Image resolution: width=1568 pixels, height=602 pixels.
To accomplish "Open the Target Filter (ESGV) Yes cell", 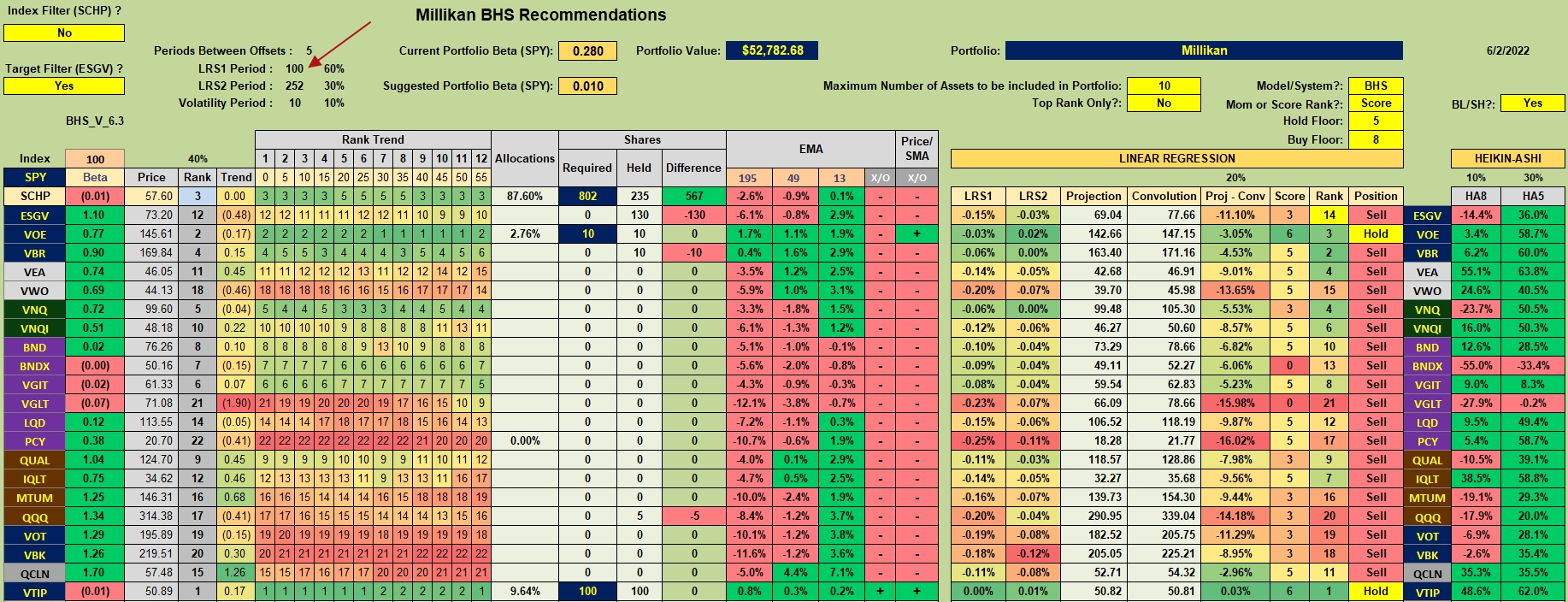I will [x=64, y=86].
